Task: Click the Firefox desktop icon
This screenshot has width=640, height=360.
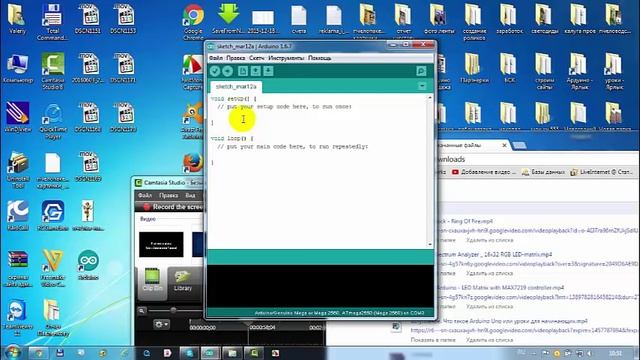Action: [x=193, y=162]
